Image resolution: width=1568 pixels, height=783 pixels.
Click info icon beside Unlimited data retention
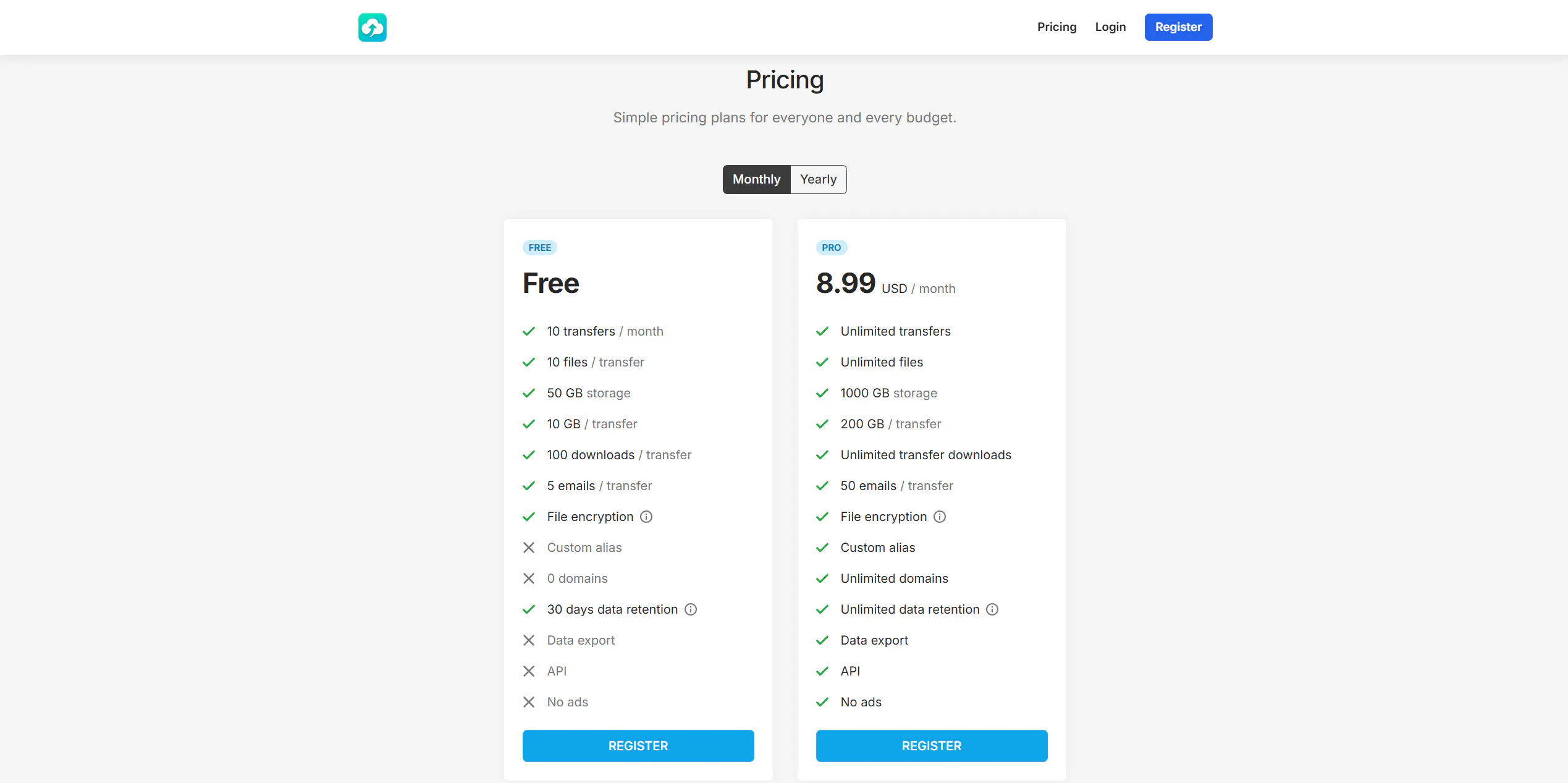pyautogui.click(x=992, y=609)
